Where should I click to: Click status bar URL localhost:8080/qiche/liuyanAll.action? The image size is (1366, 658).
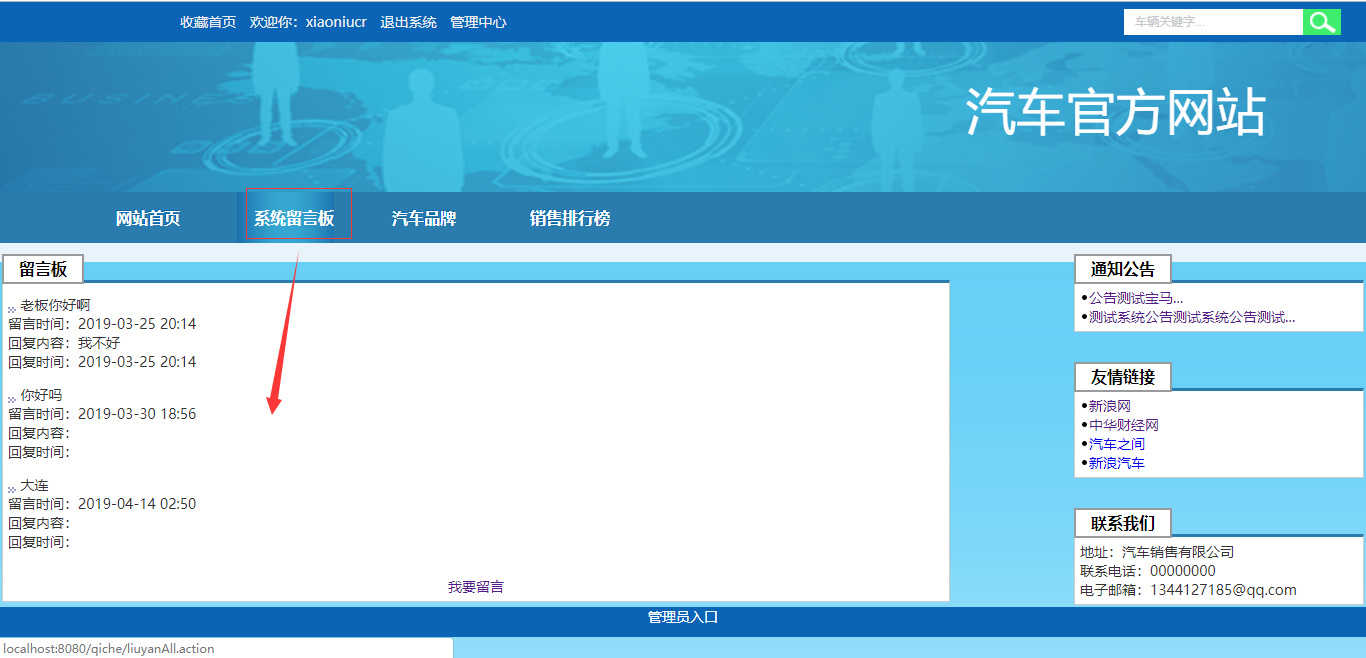click(x=109, y=648)
